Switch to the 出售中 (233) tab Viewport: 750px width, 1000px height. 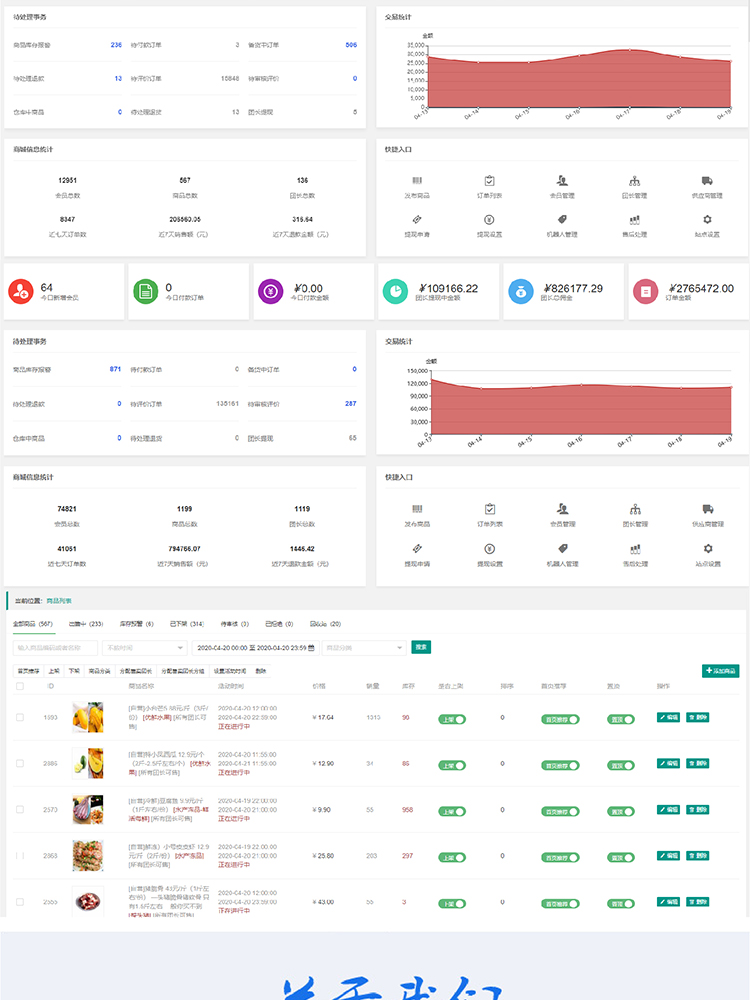point(86,624)
